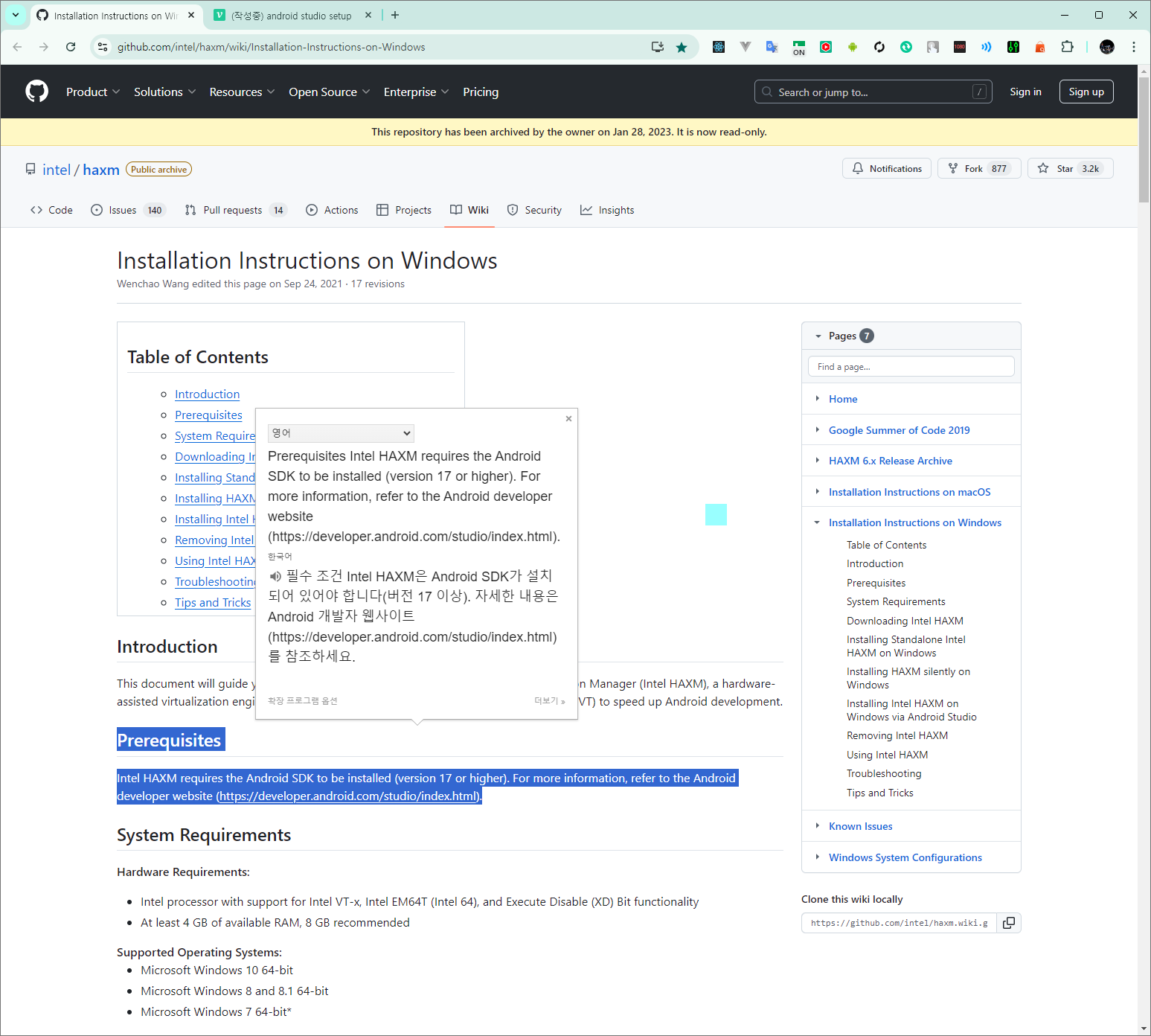Open the Chrome extensions puzzle icon
Image resolution: width=1151 pixels, height=1036 pixels.
(x=1067, y=47)
